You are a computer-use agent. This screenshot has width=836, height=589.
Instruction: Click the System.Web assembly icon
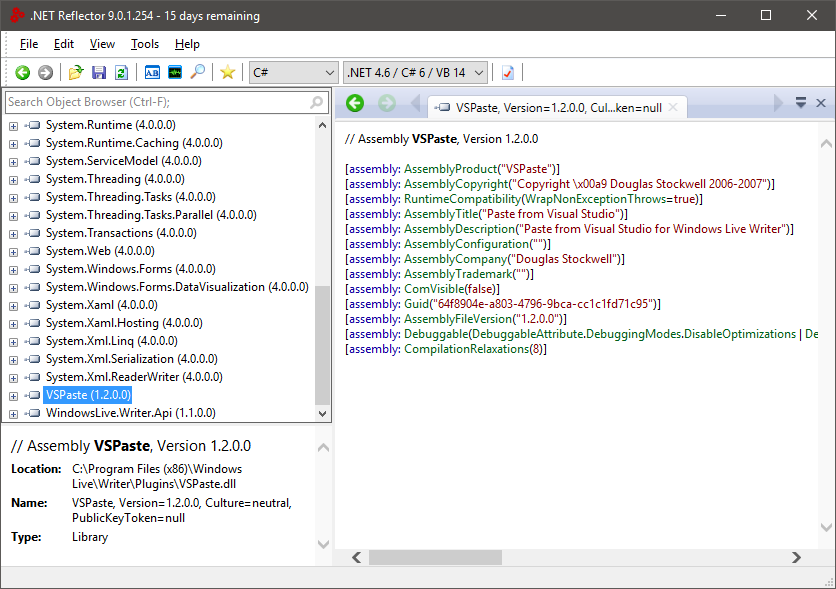[33, 251]
